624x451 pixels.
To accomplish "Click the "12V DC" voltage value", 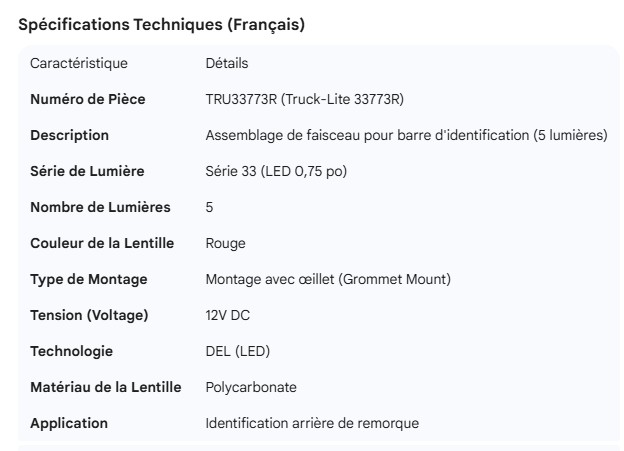I will (227, 316).
